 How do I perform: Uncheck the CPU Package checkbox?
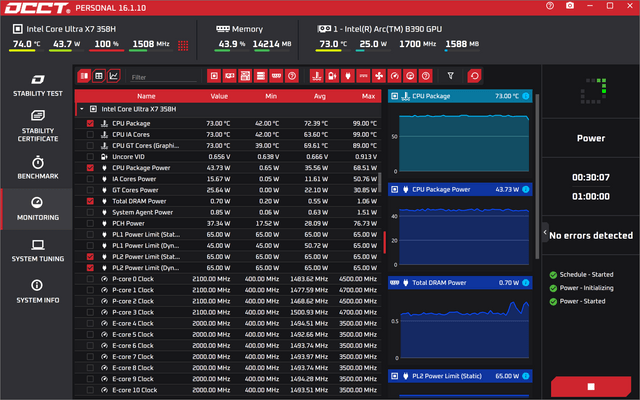(90, 123)
